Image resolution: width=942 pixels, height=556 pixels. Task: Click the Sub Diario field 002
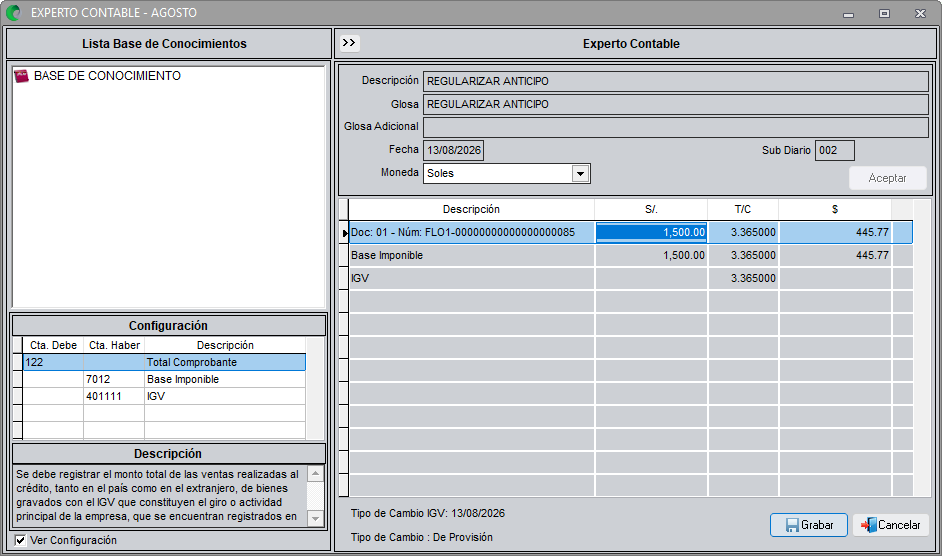(x=834, y=150)
